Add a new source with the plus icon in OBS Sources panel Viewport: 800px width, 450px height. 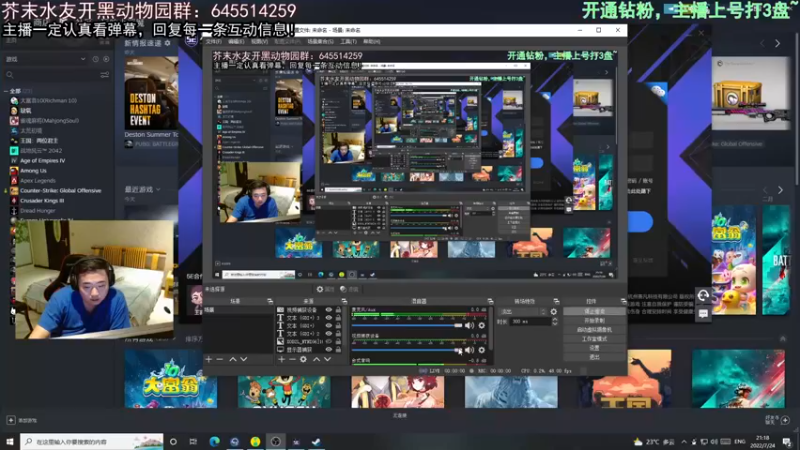[x=281, y=359]
